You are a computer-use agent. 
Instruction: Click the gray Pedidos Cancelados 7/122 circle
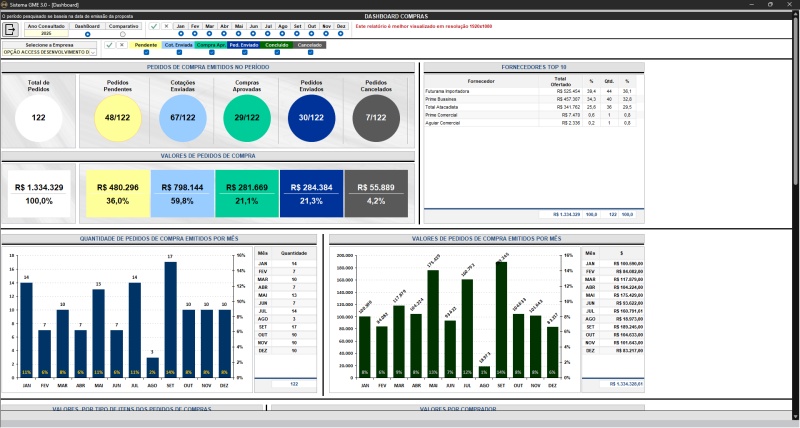(x=376, y=118)
